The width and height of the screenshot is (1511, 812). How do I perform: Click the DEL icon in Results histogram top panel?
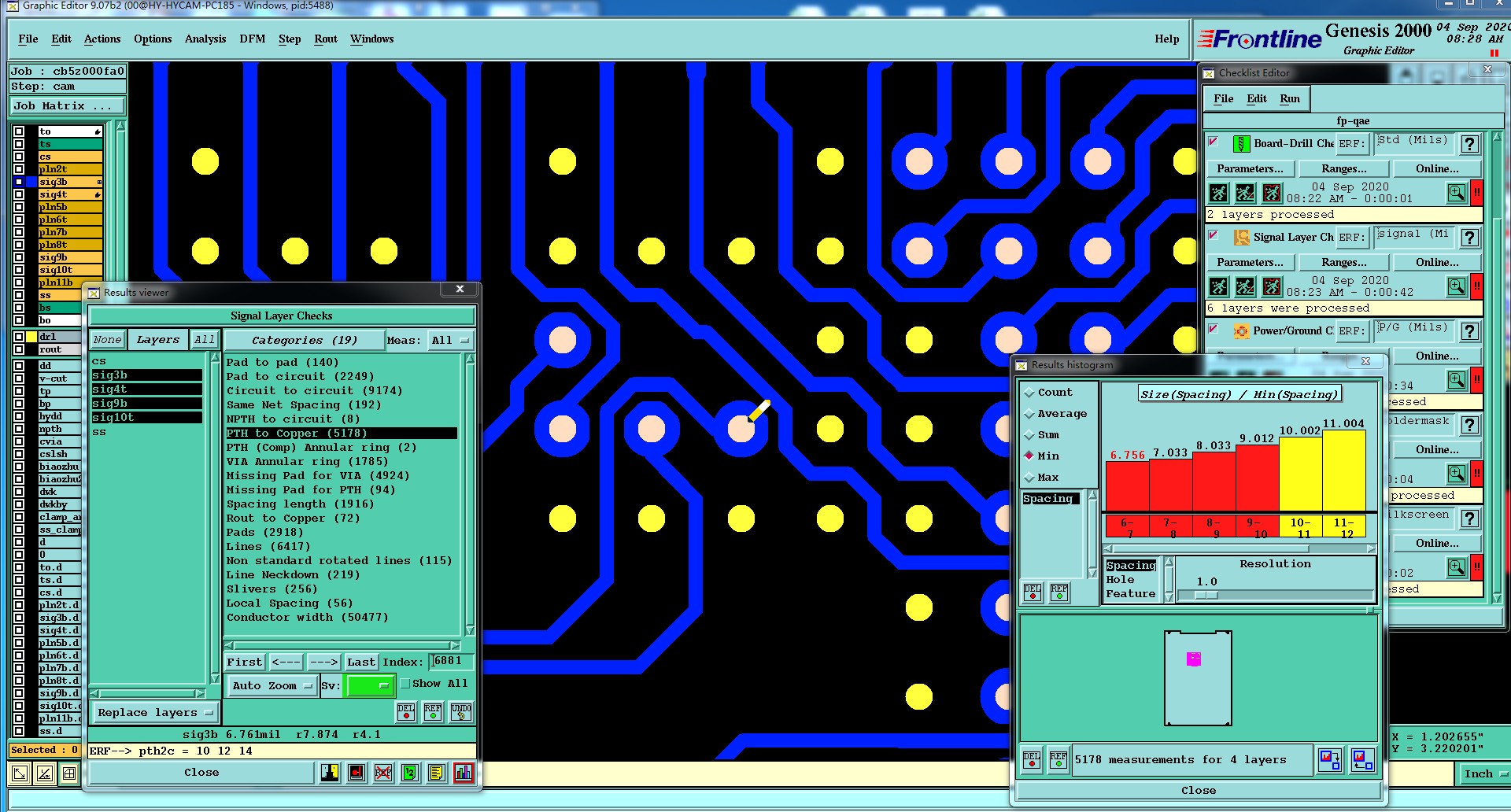coord(1033,592)
